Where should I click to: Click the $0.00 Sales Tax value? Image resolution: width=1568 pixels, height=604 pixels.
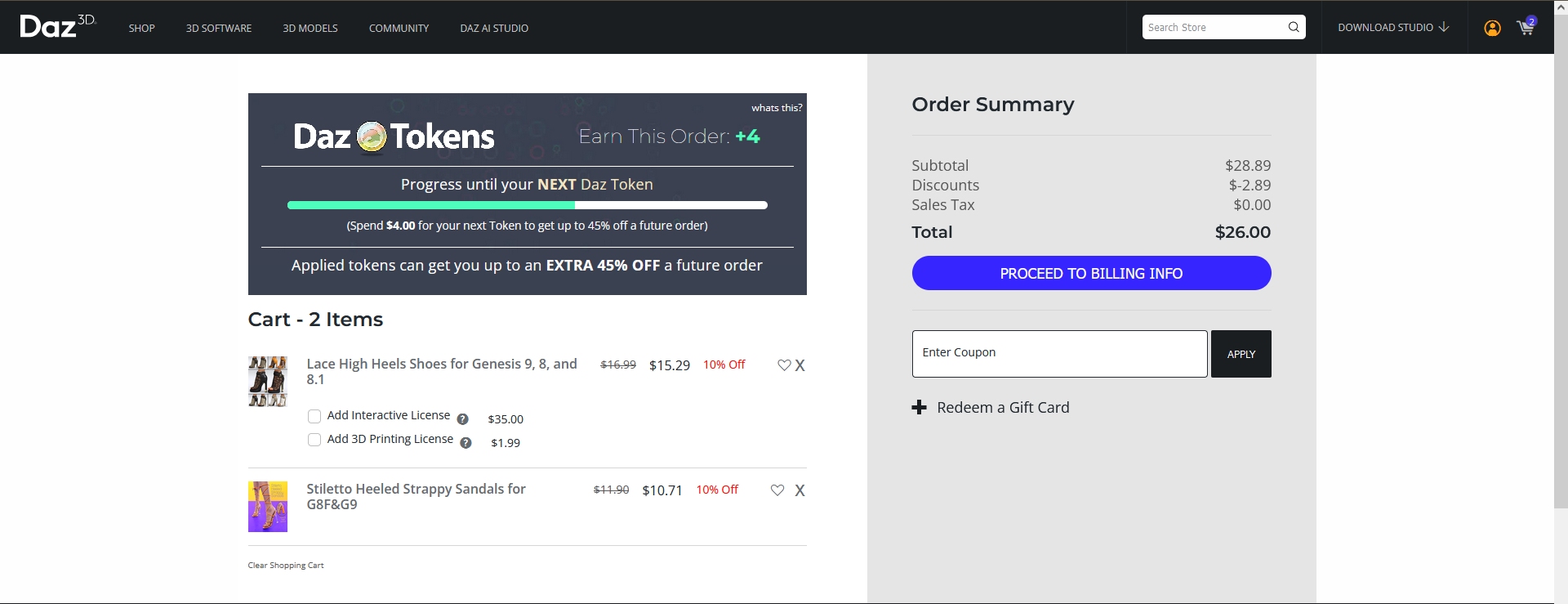click(1252, 204)
